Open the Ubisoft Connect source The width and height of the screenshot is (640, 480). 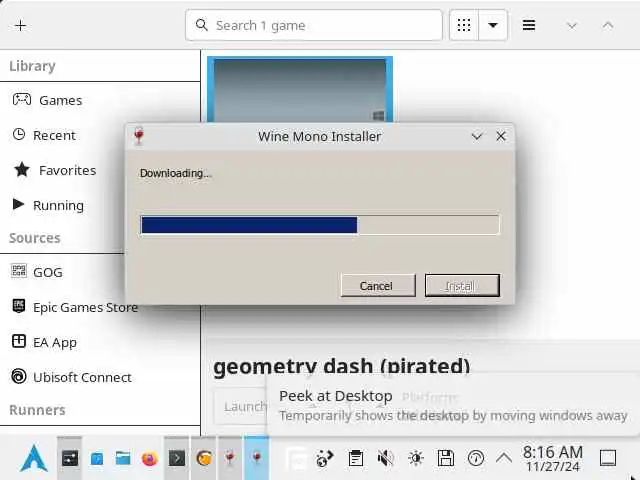coord(100,377)
